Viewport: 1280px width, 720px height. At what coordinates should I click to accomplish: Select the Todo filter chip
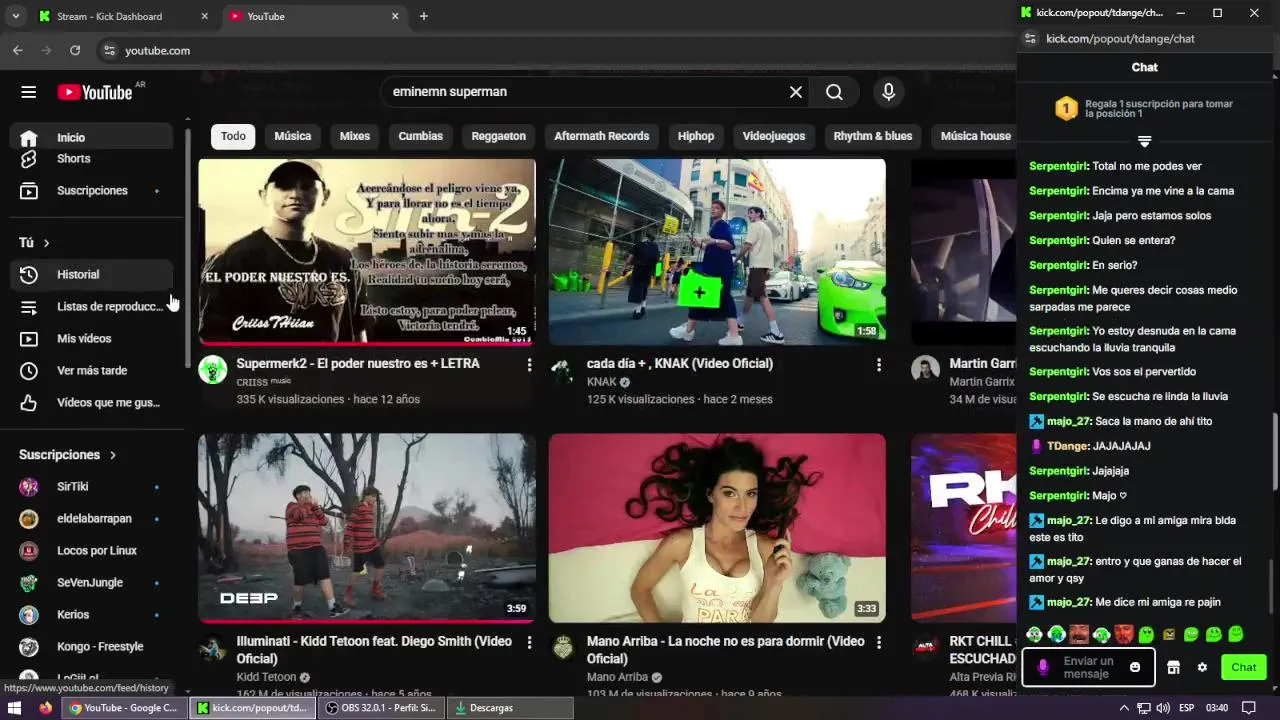[x=233, y=136]
